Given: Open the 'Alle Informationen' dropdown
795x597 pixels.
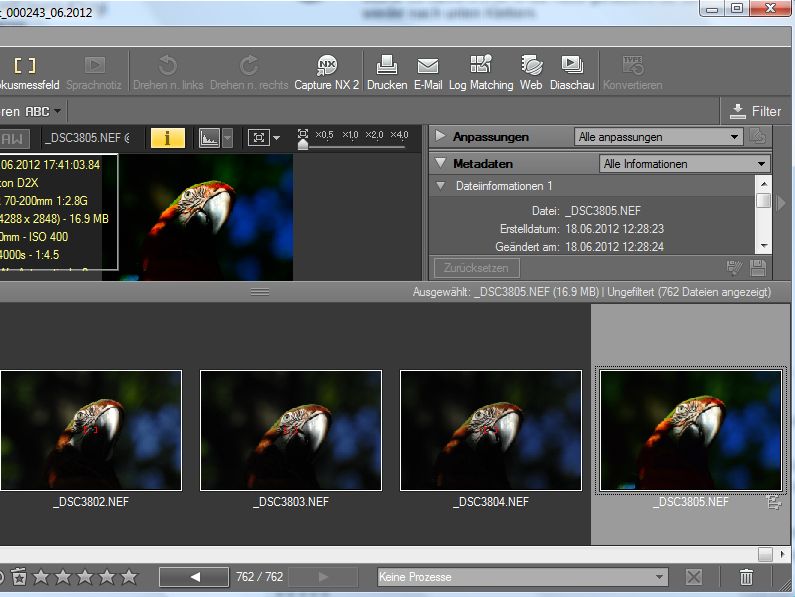Looking at the screenshot, I should click(684, 163).
